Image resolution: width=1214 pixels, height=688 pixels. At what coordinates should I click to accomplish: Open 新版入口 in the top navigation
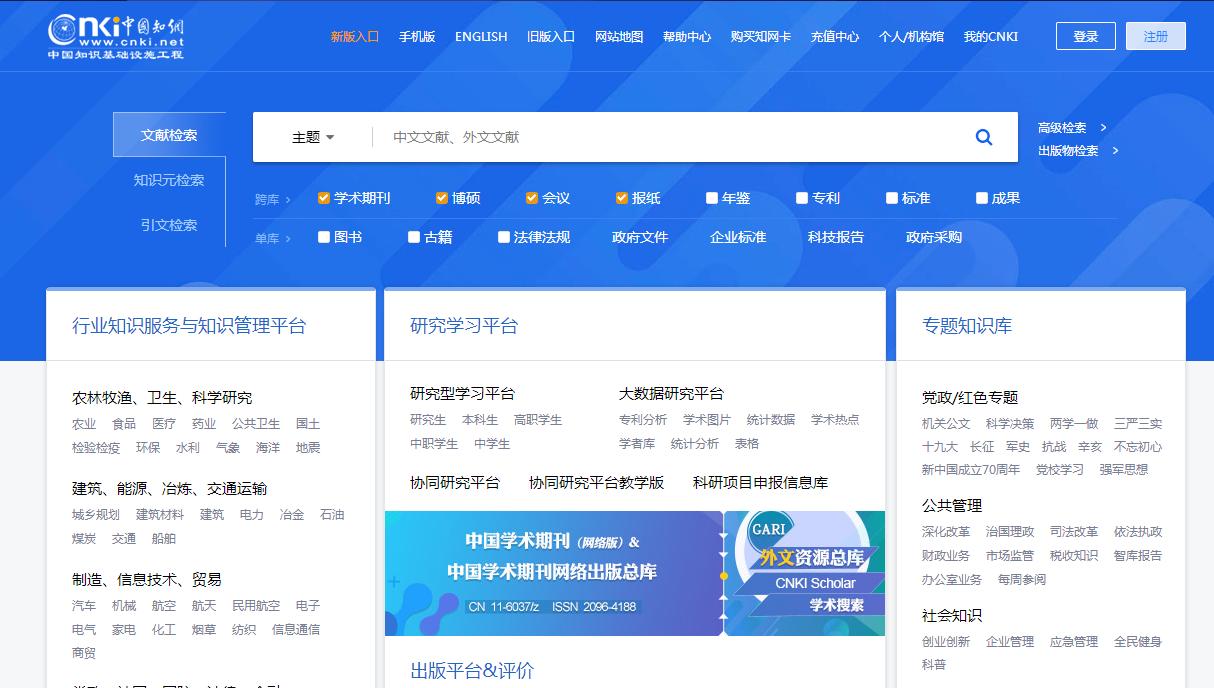point(355,36)
